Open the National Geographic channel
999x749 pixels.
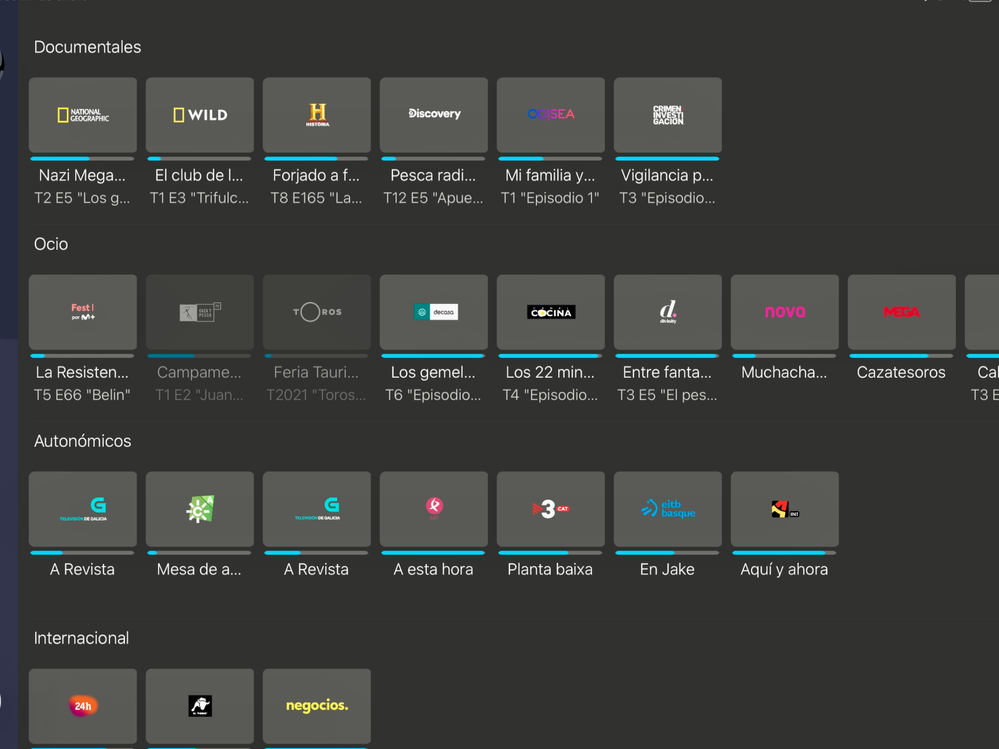(82, 114)
